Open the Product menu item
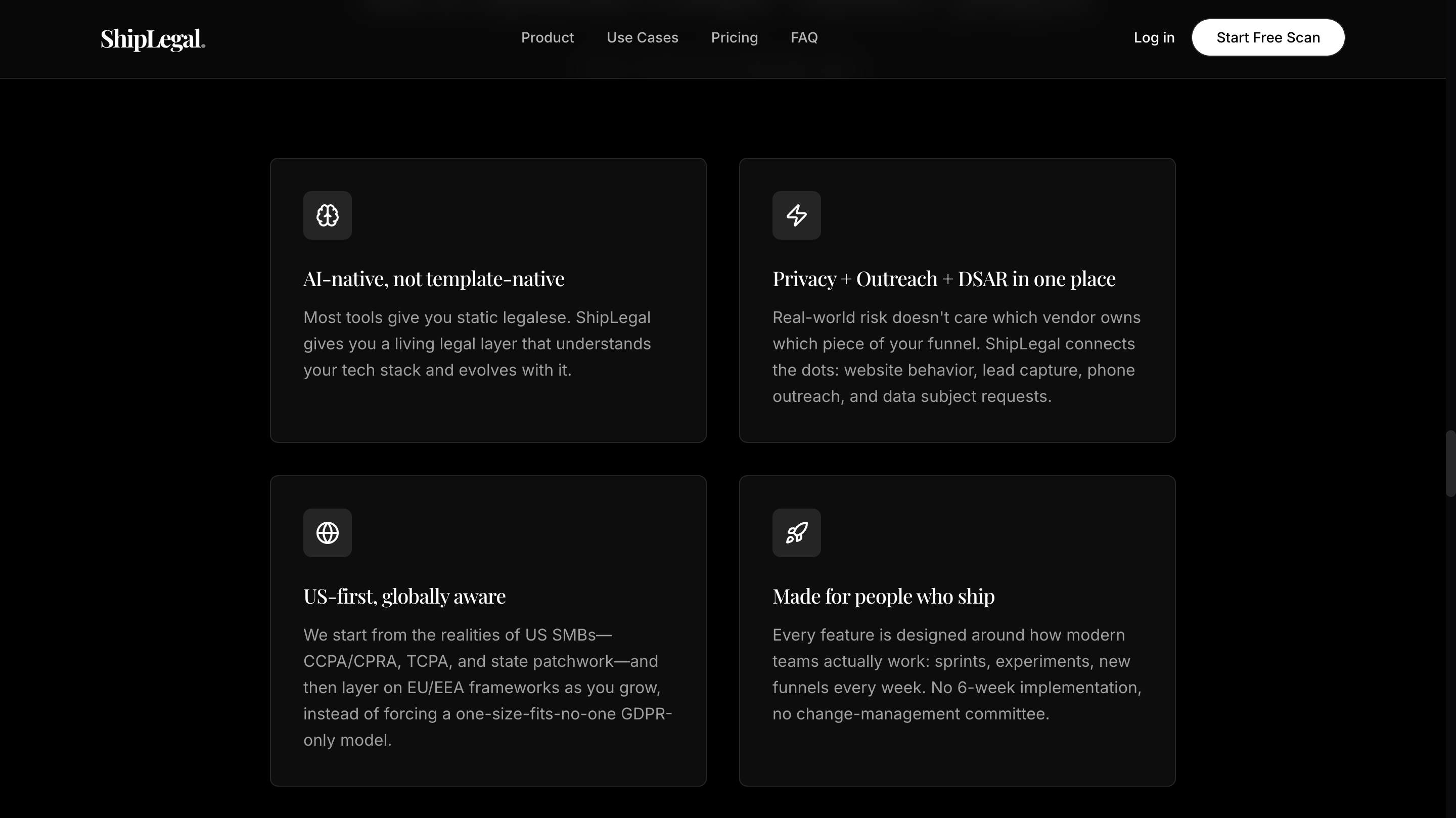Viewport: 1456px width, 818px height. coord(547,37)
